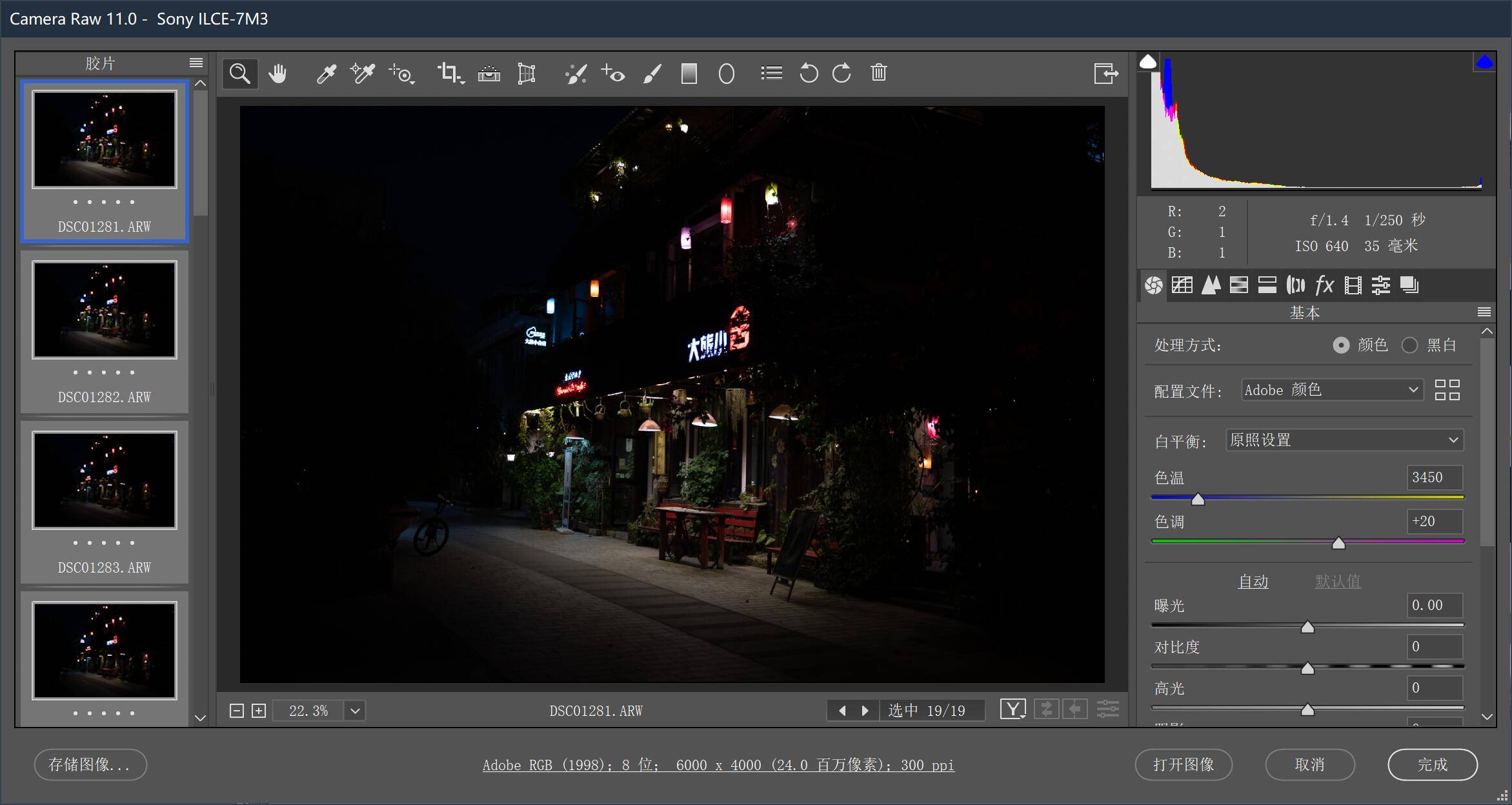Rotate image 90 degrees clockwise
The width and height of the screenshot is (1512, 805).
[842, 73]
